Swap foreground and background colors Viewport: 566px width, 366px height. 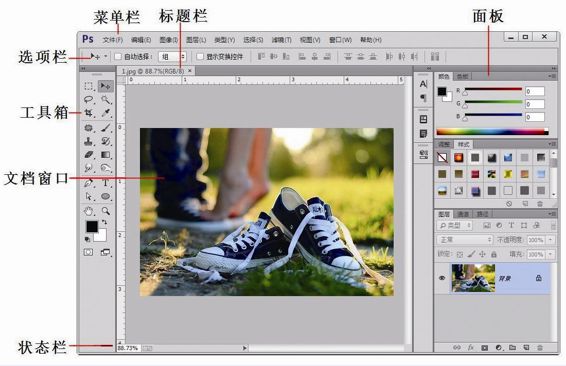point(104,222)
